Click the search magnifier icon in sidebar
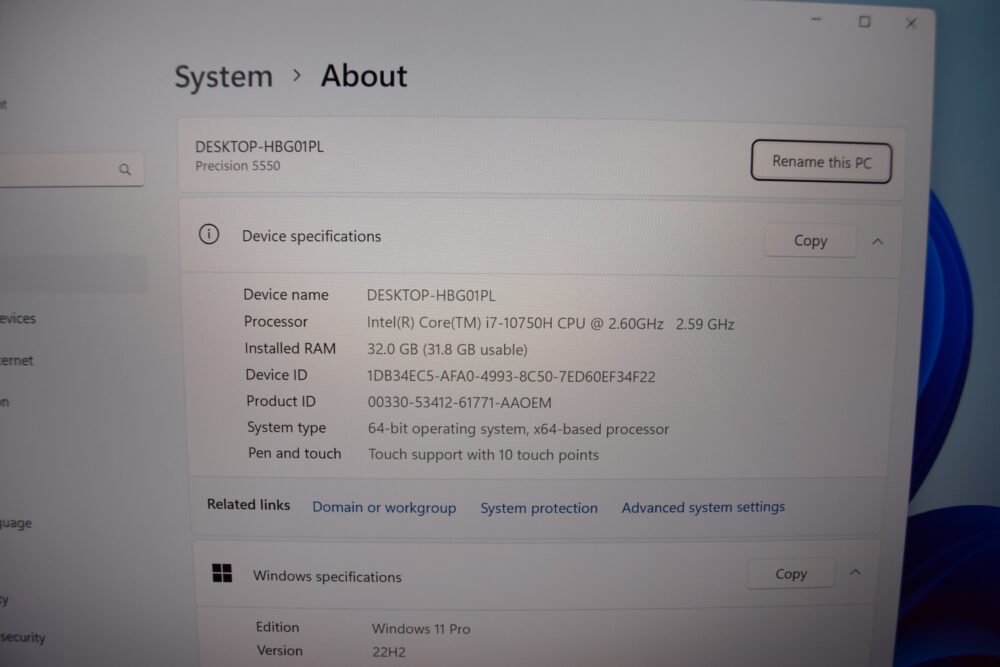The width and height of the screenshot is (1000, 667). [x=125, y=169]
